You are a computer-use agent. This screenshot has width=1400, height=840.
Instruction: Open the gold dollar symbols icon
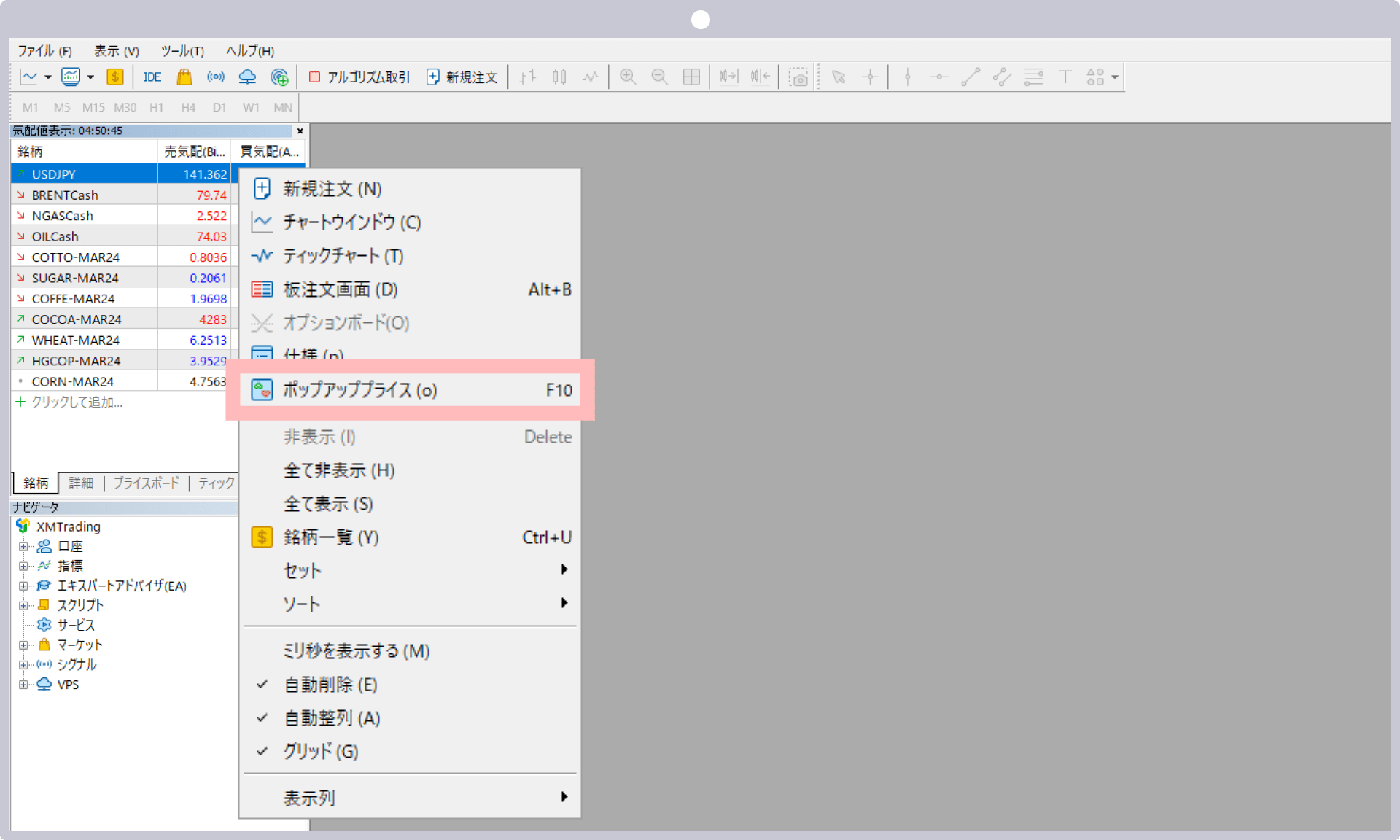[x=114, y=77]
